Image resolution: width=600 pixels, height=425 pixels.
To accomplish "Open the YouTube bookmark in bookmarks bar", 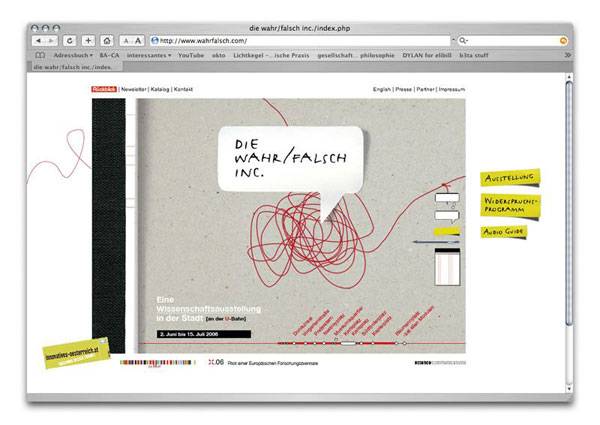I will (191, 55).
